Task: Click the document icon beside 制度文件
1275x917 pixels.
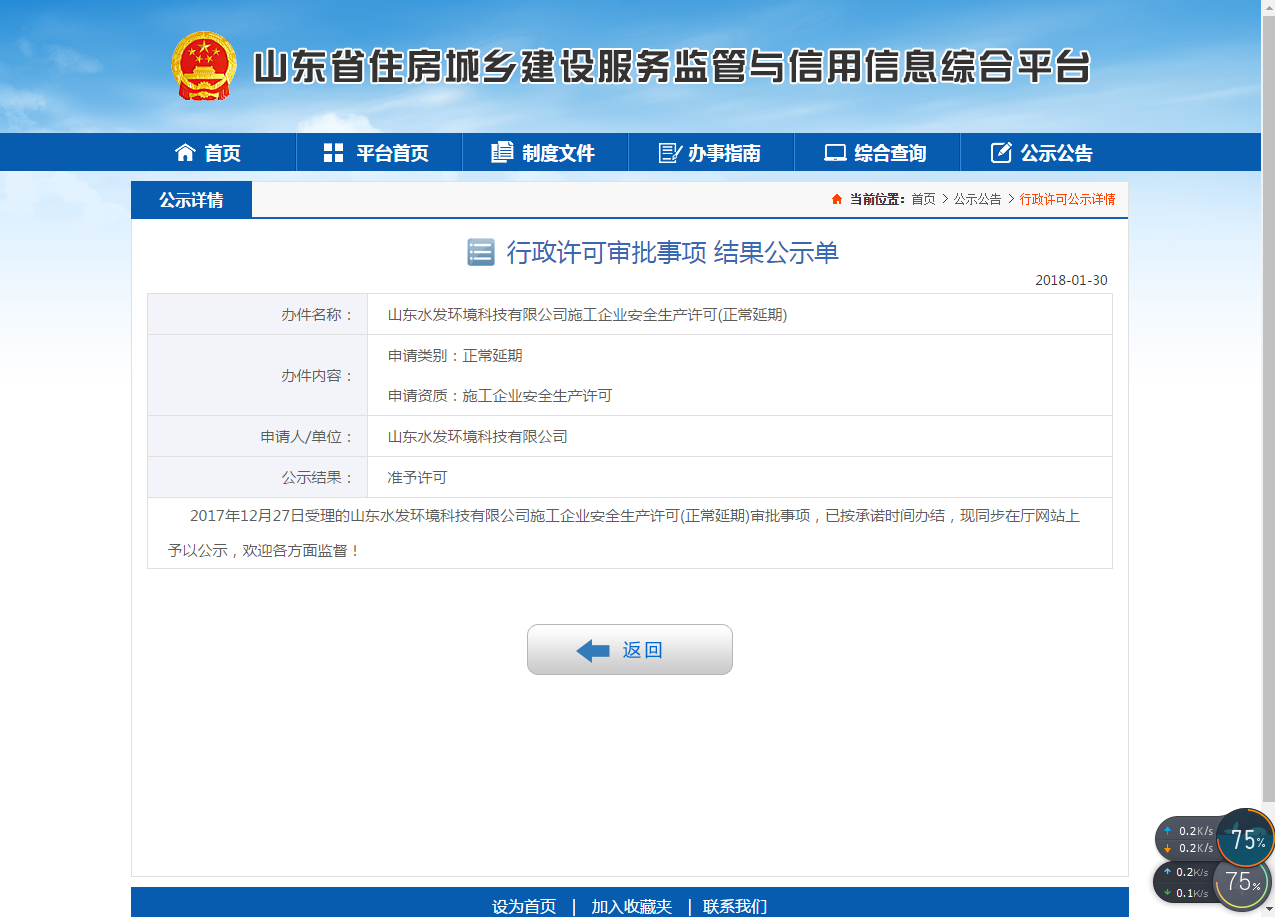Action: click(502, 152)
